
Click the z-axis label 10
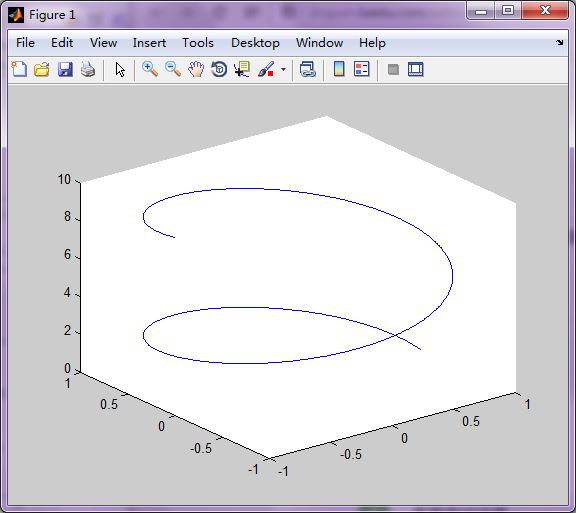(64, 179)
